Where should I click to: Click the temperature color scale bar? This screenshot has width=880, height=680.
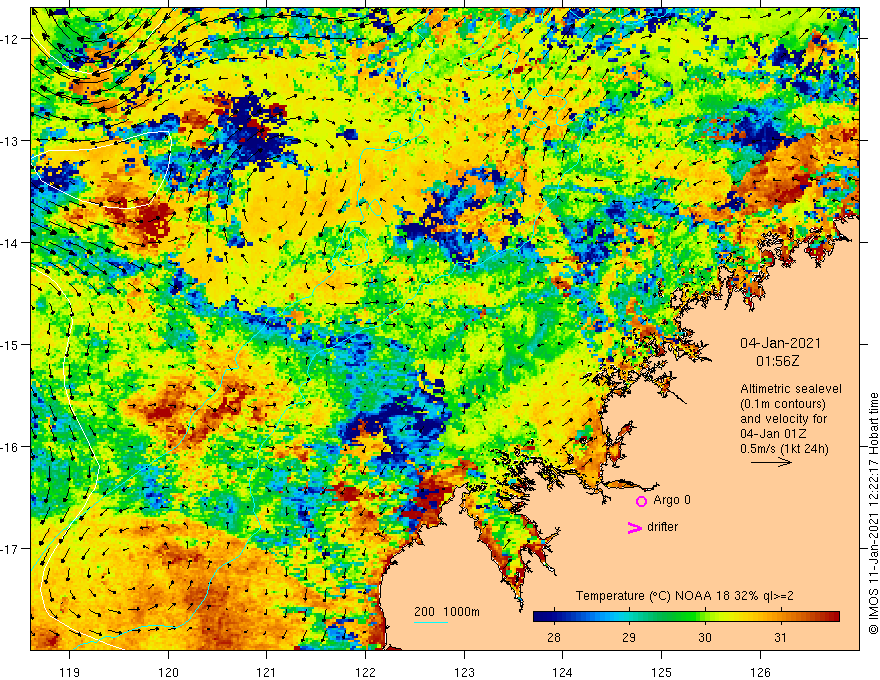click(686, 617)
